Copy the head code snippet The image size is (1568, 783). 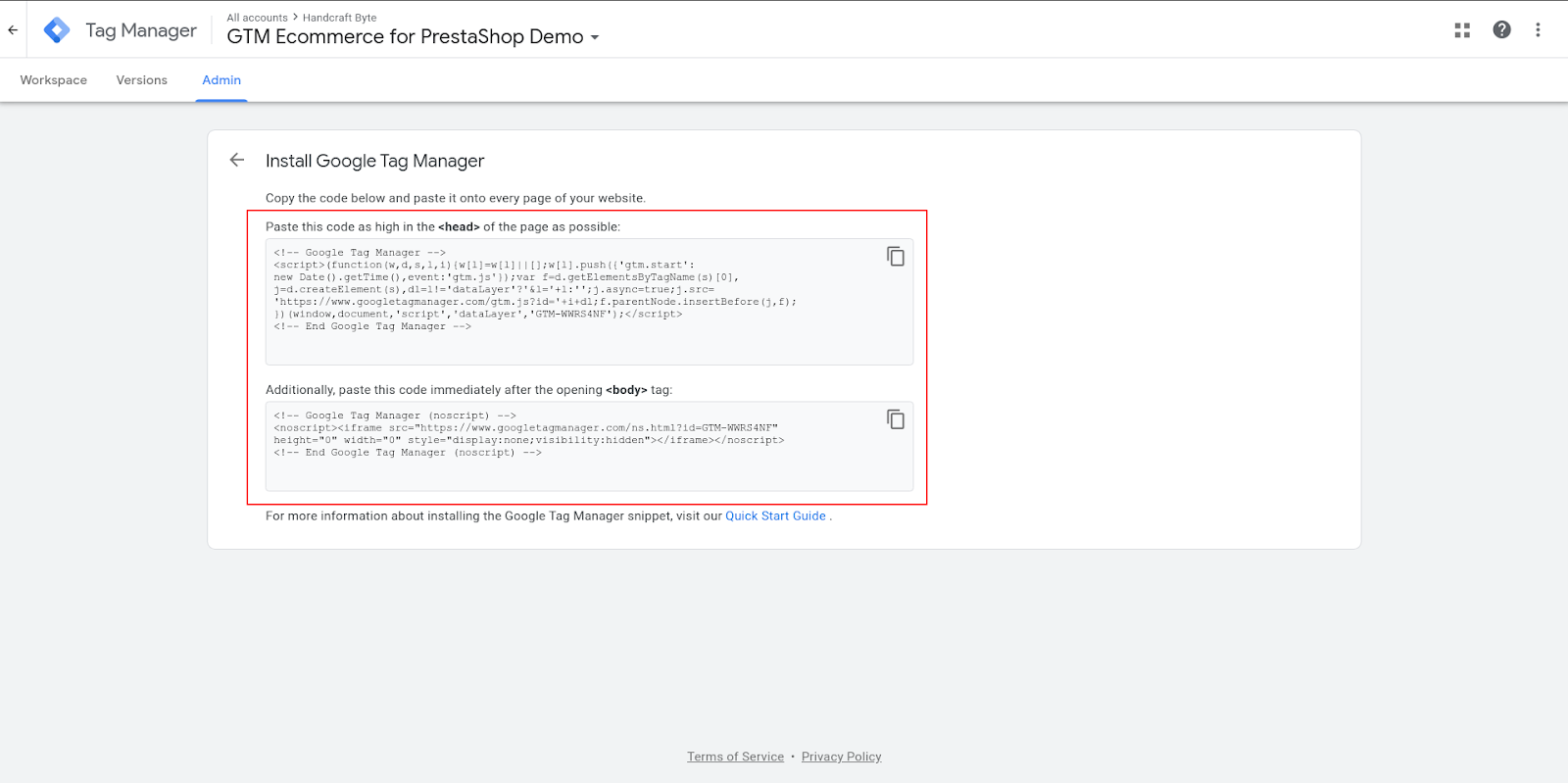click(896, 257)
